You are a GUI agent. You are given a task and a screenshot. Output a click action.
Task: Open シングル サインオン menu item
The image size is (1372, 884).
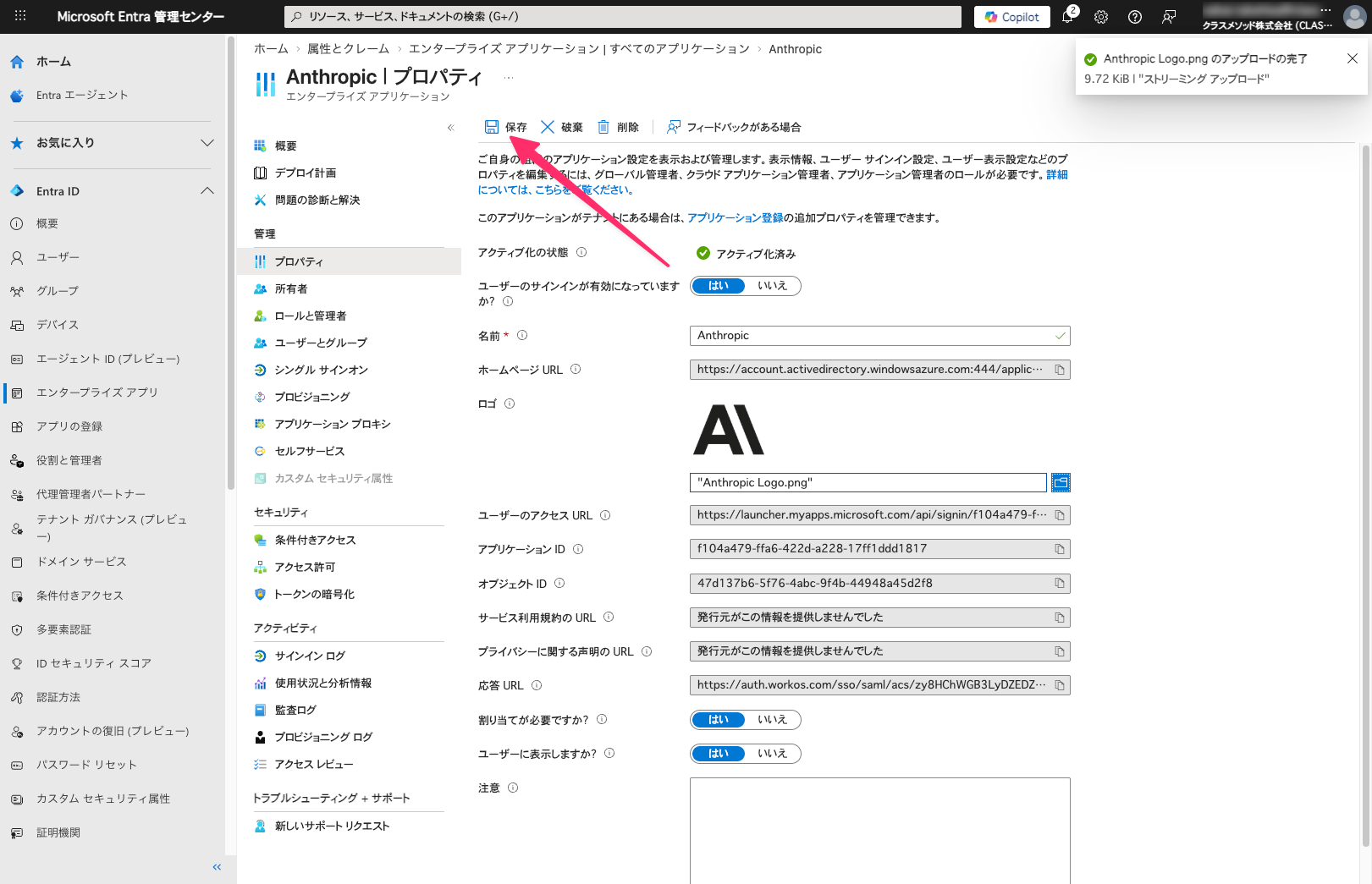pyautogui.click(x=321, y=370)
